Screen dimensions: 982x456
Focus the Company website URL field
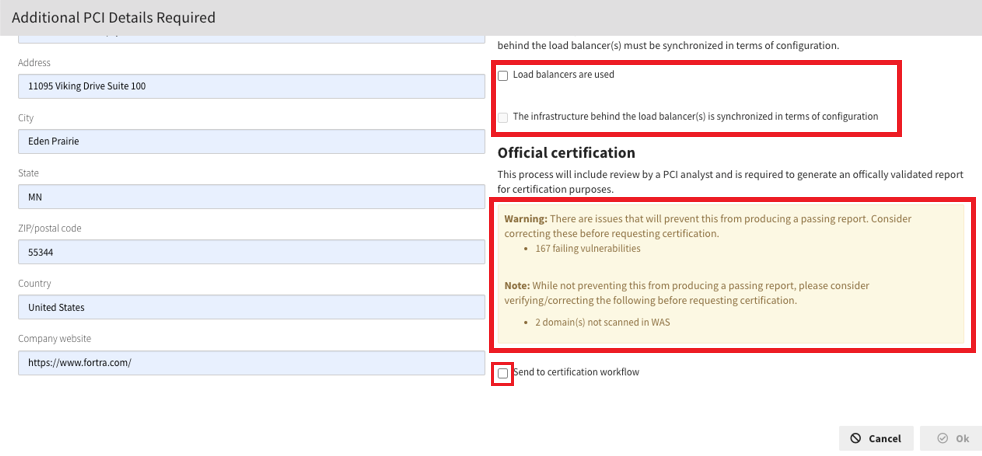point(247,363)
